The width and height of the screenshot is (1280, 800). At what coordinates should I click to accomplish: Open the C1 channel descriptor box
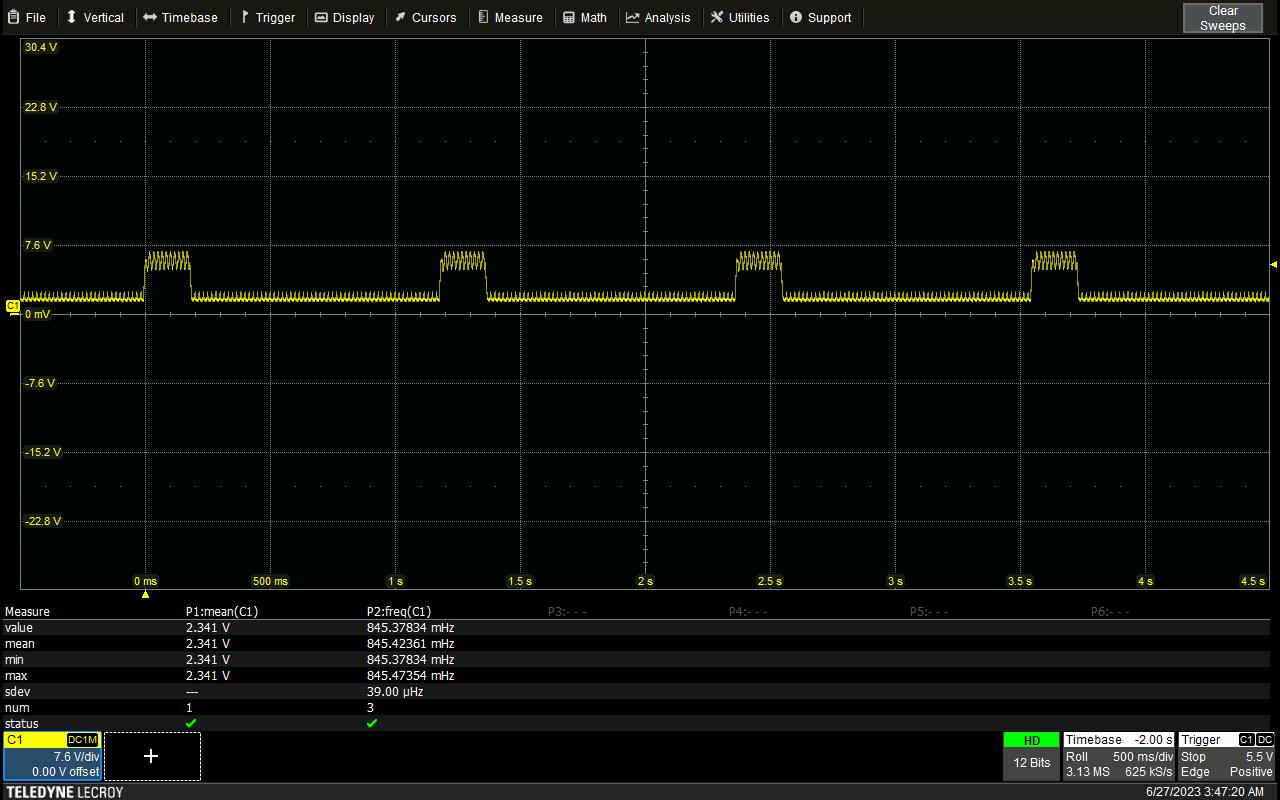52,756
